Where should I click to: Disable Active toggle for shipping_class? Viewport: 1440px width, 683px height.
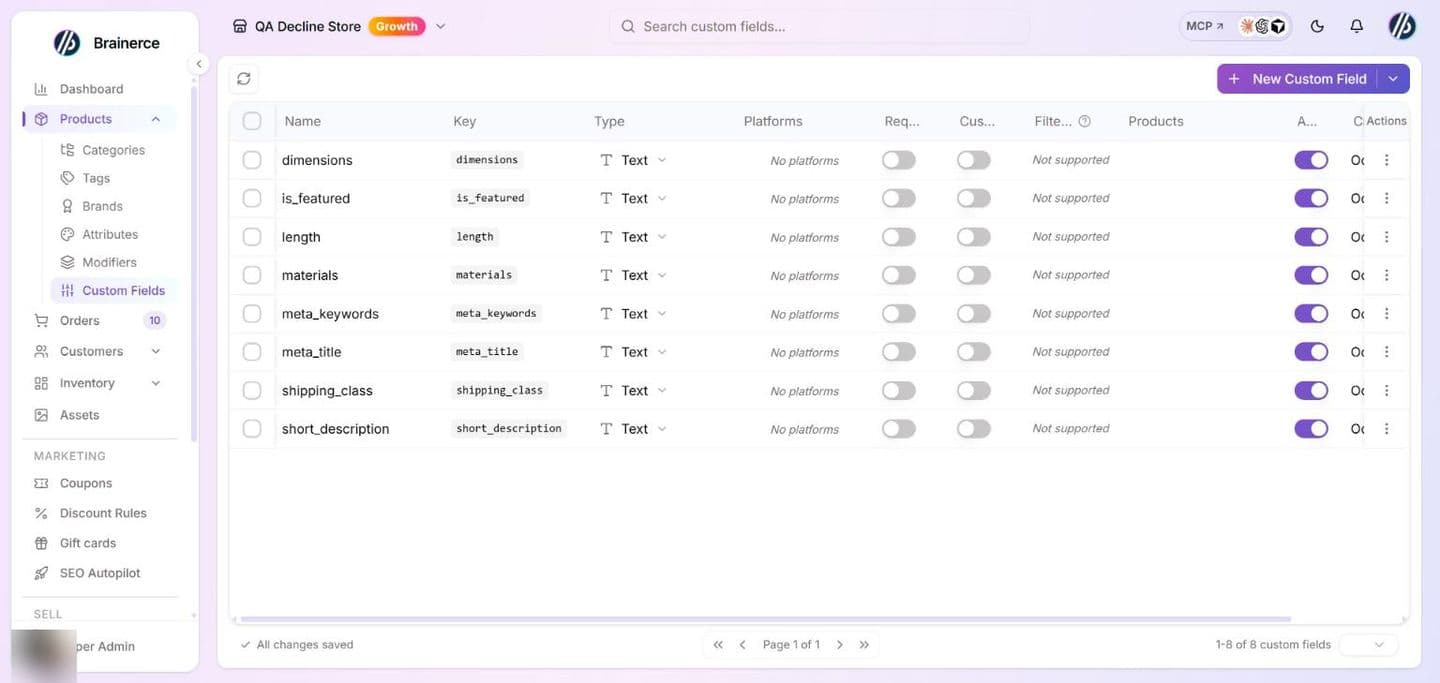coord(1311,390)
